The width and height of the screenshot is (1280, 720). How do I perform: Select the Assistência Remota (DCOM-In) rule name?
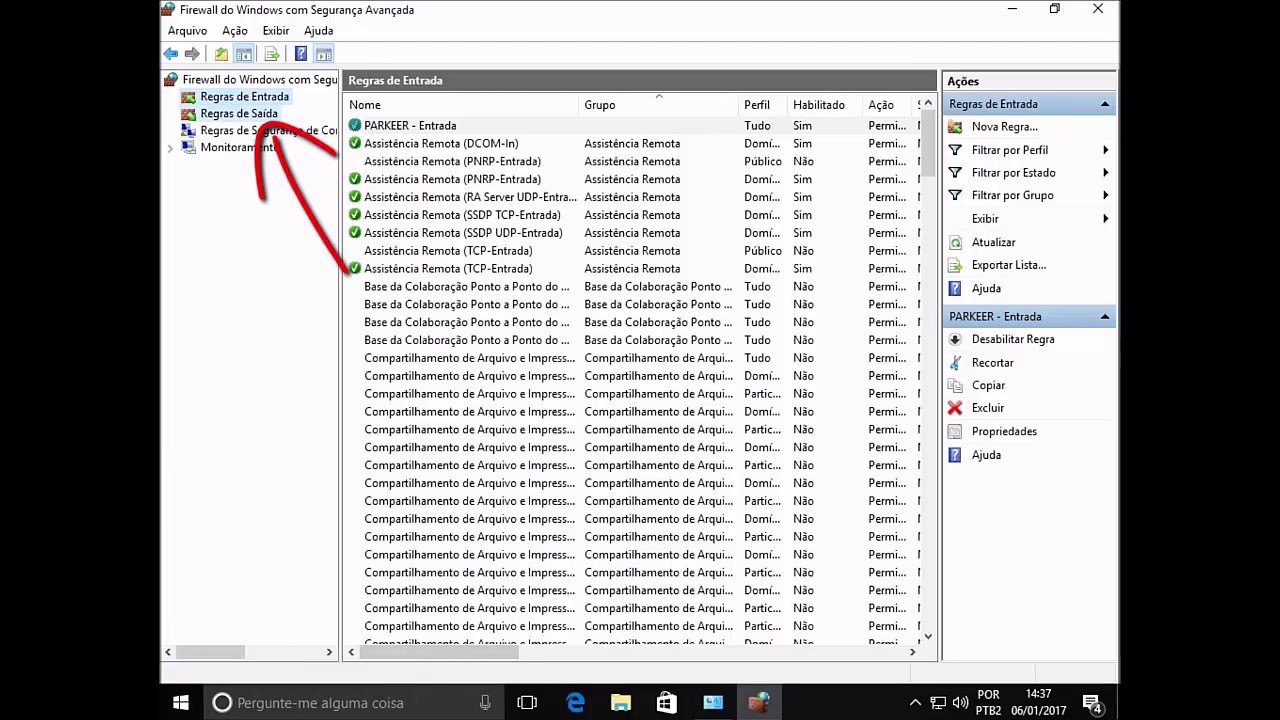(x=441, y=144)
